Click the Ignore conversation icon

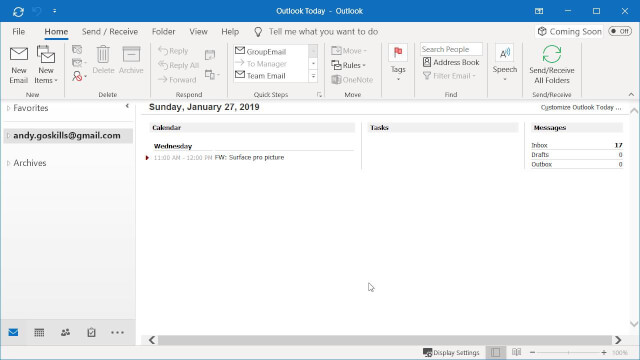tap(77, 50)
